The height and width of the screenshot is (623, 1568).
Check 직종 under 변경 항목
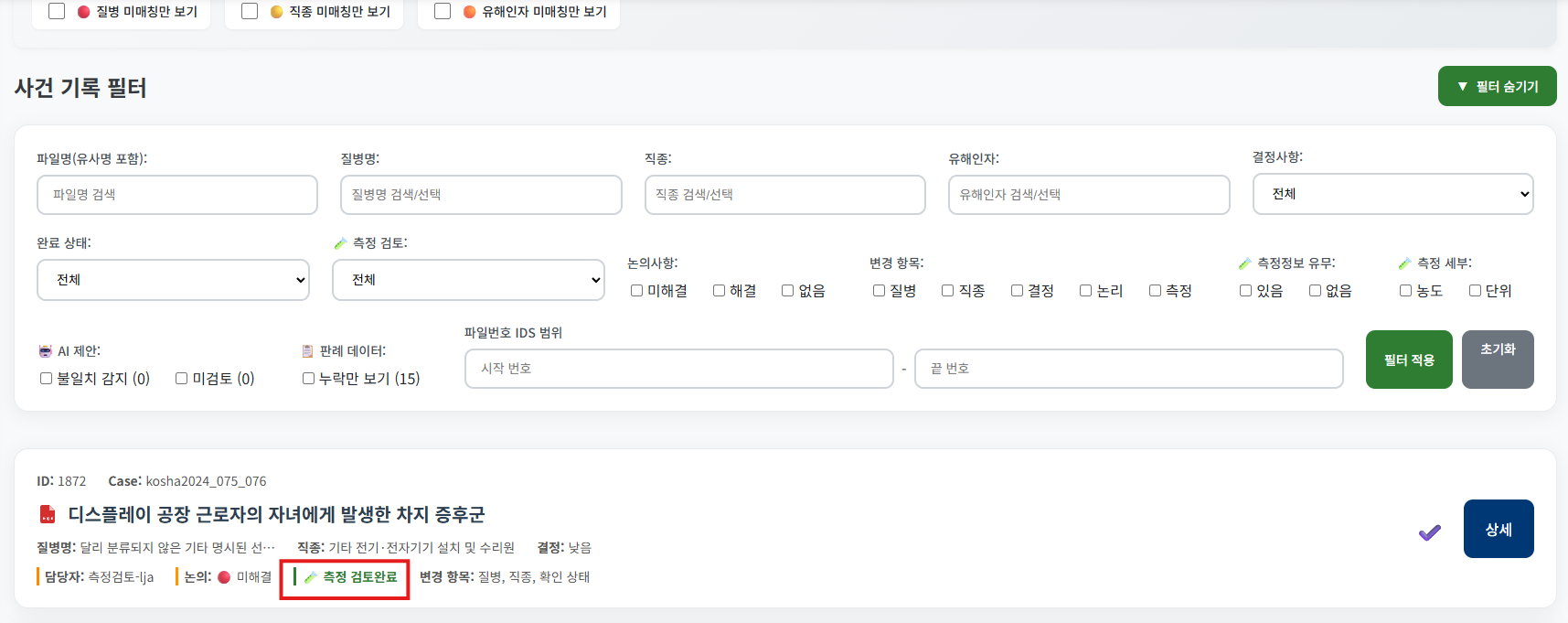948,291
